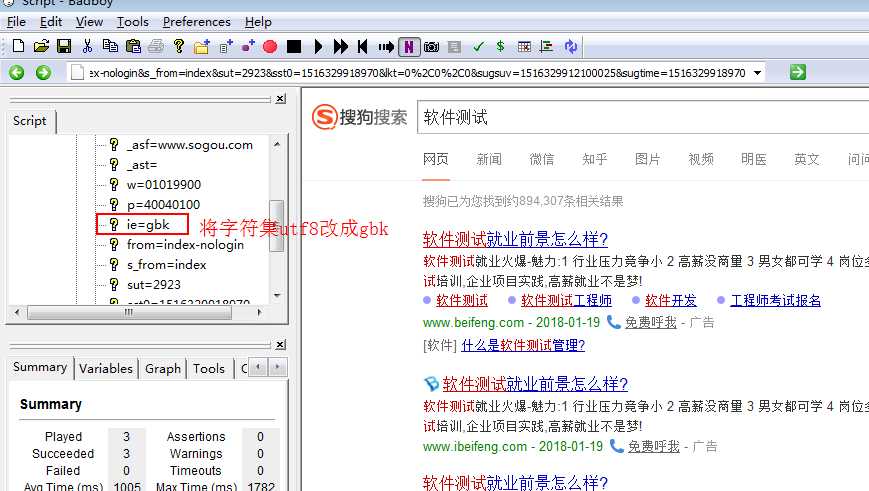The height and width of the screenshot is (491, 869).
Task: Click the green Go arrow beside URL
Action: click(798, 72)
